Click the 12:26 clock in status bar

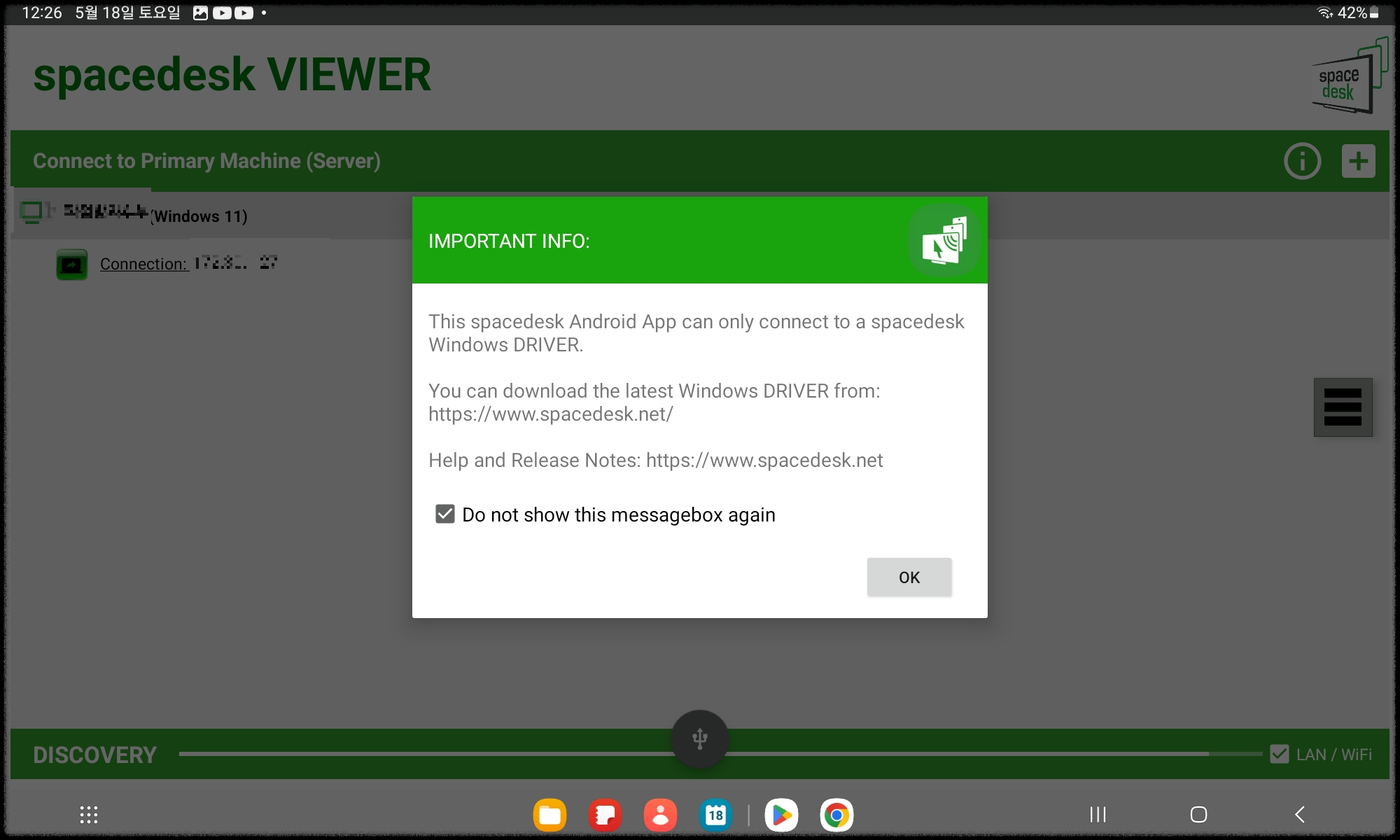(42, 13)
